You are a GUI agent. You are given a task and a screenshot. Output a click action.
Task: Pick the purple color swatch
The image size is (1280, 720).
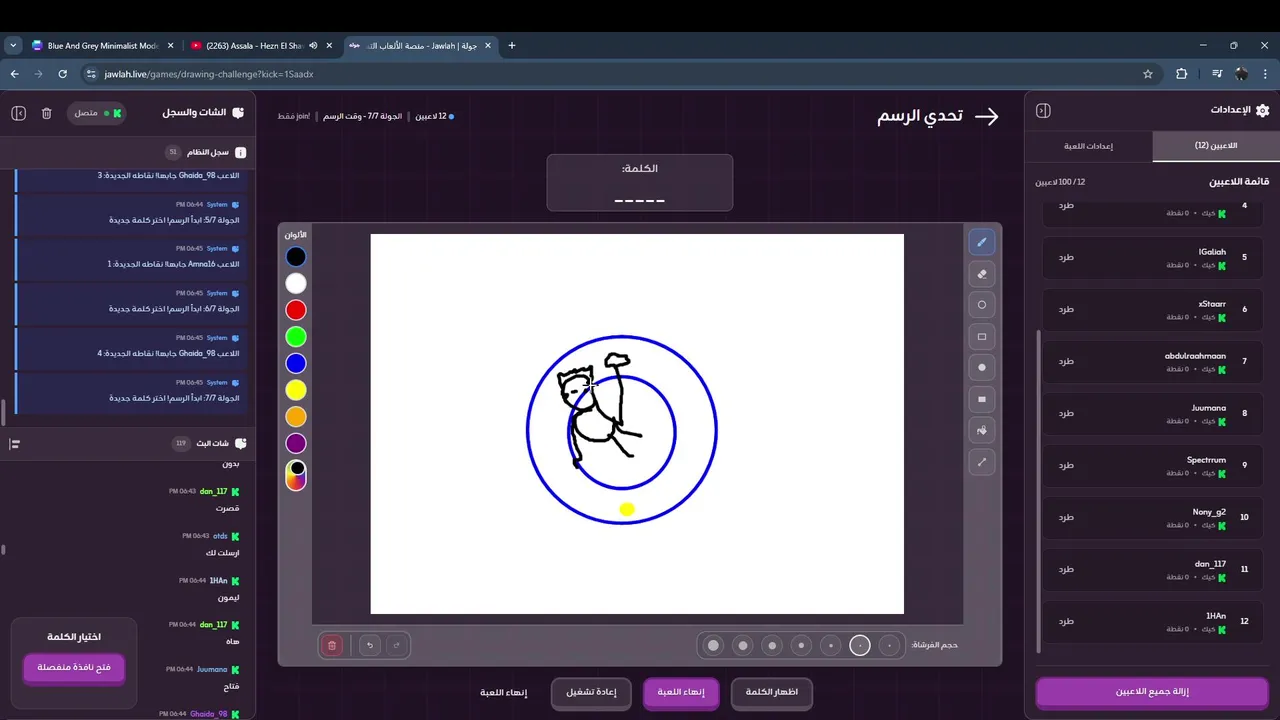[296, 443]
